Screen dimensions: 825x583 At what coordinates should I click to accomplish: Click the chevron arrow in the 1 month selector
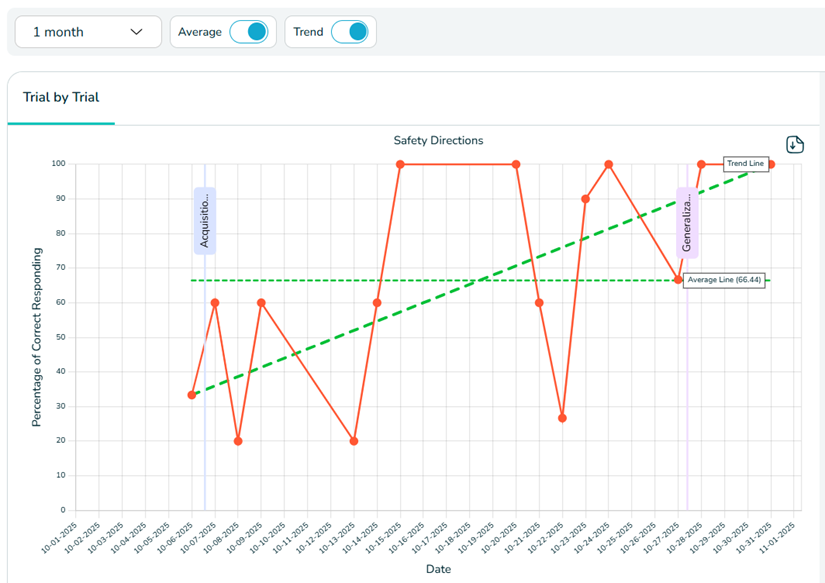tap(137, 32)
